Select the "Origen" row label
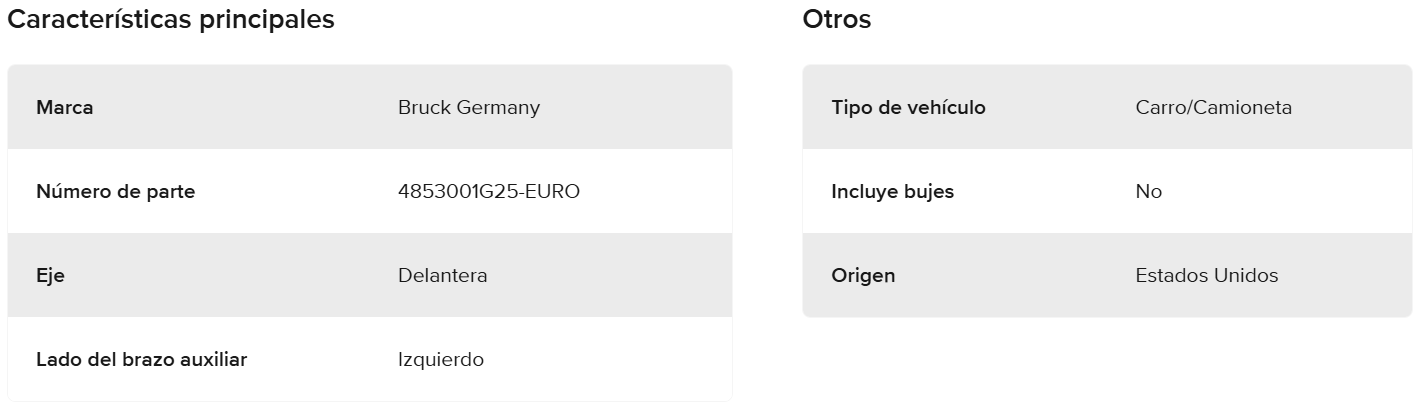The width and height of the screenshot is (1421, 412). point(863,275)
